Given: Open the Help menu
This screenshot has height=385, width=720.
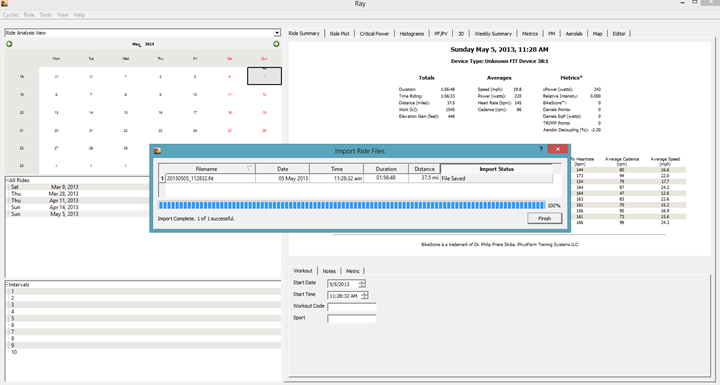Looking at the screenshot, I should pos(79,15).
